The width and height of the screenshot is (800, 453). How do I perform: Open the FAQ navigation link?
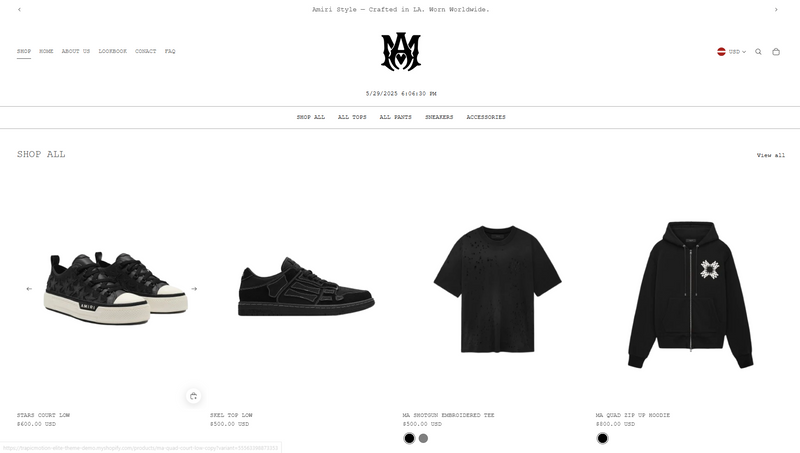170,51
